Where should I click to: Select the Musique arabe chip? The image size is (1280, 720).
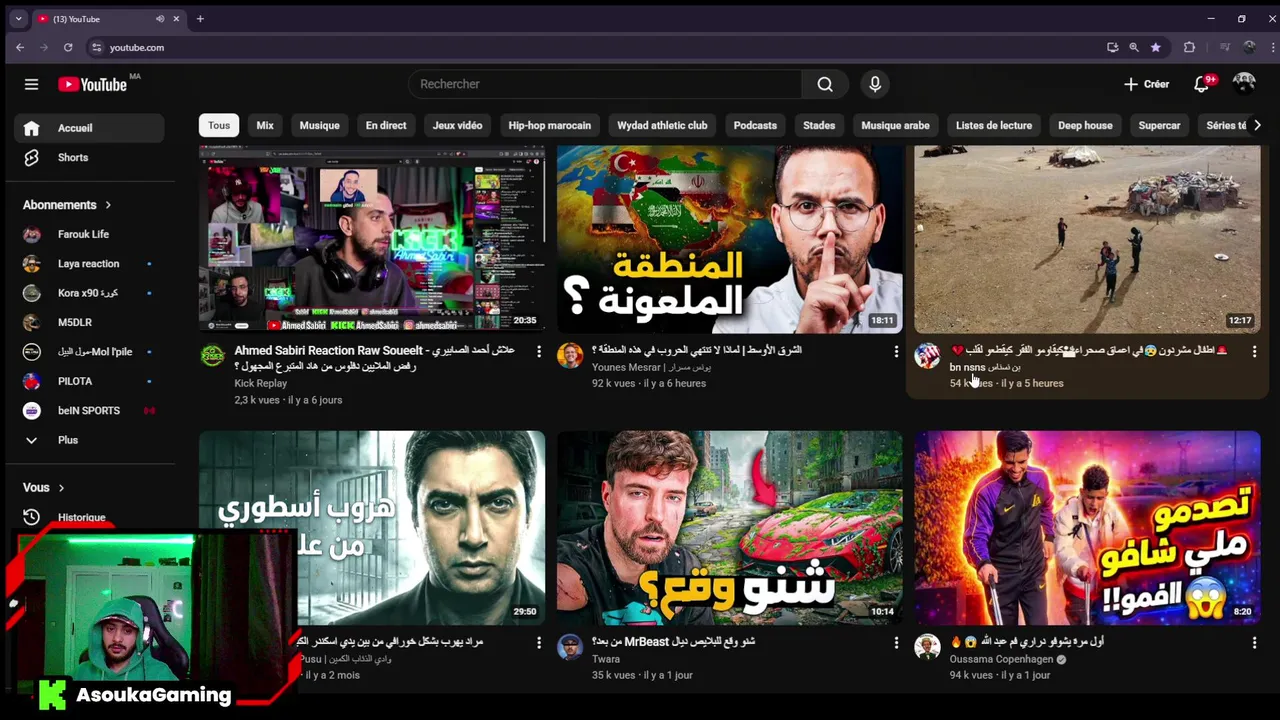coord(895,125)
